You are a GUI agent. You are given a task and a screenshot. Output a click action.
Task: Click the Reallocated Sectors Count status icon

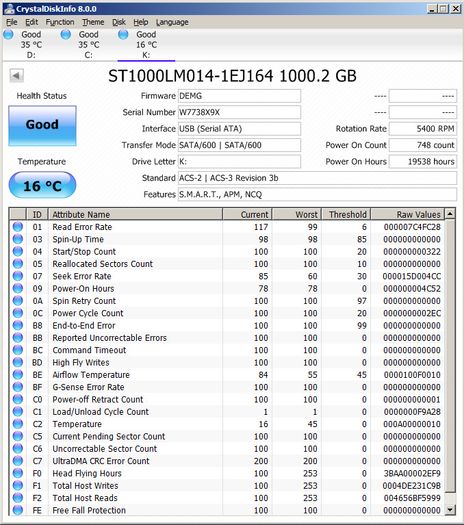point(18,264)
